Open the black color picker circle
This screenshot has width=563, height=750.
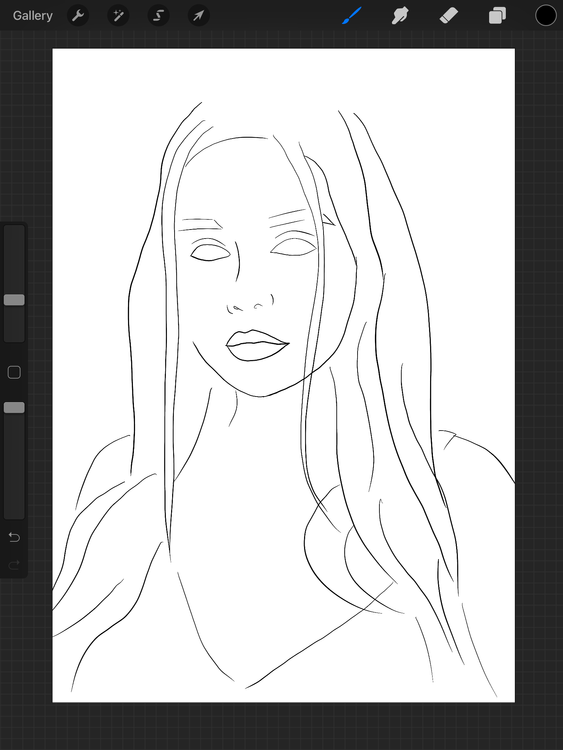545,16
